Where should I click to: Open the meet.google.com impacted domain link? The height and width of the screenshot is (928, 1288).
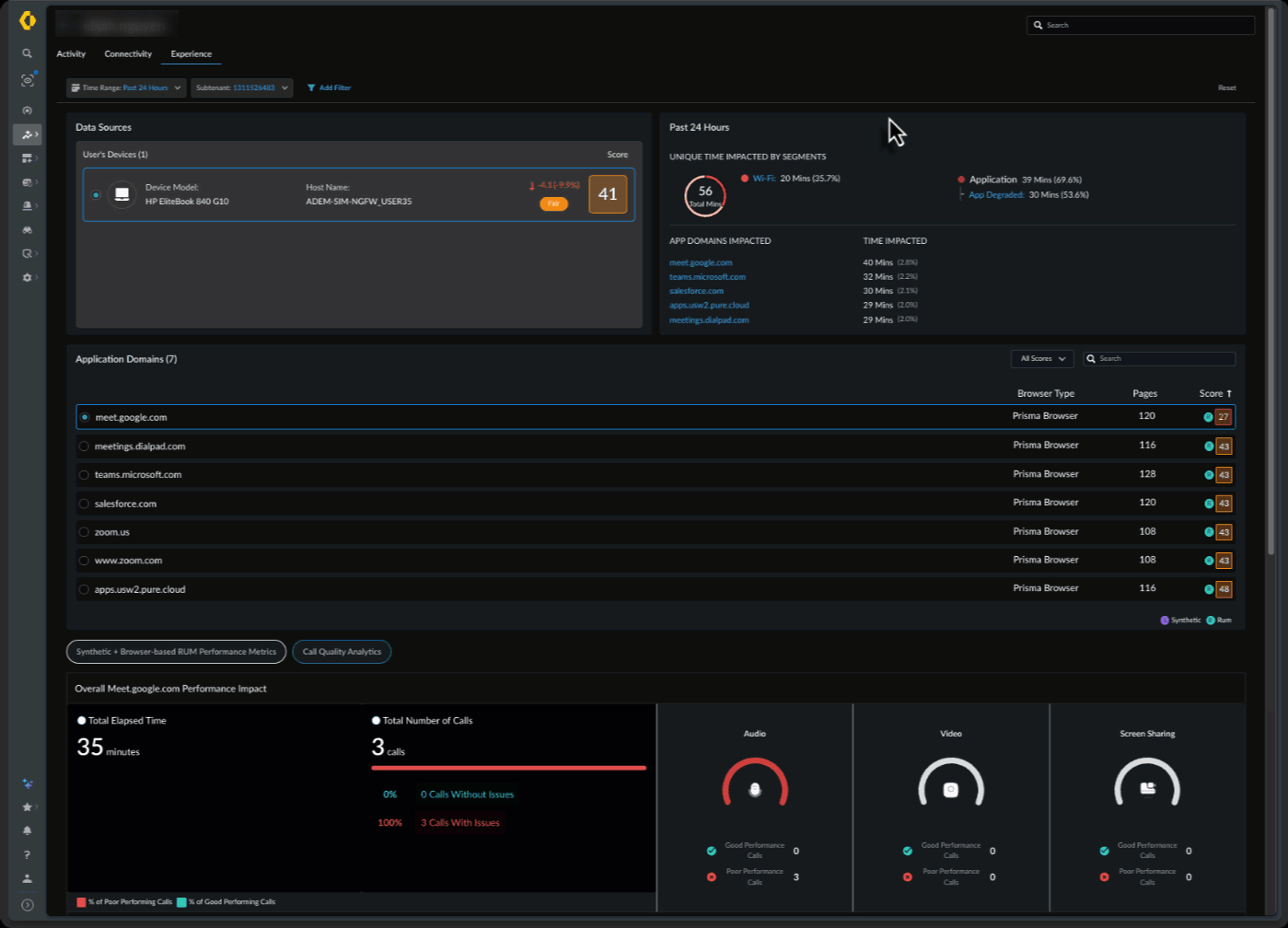pyautogui.click(x=701, y=262)
